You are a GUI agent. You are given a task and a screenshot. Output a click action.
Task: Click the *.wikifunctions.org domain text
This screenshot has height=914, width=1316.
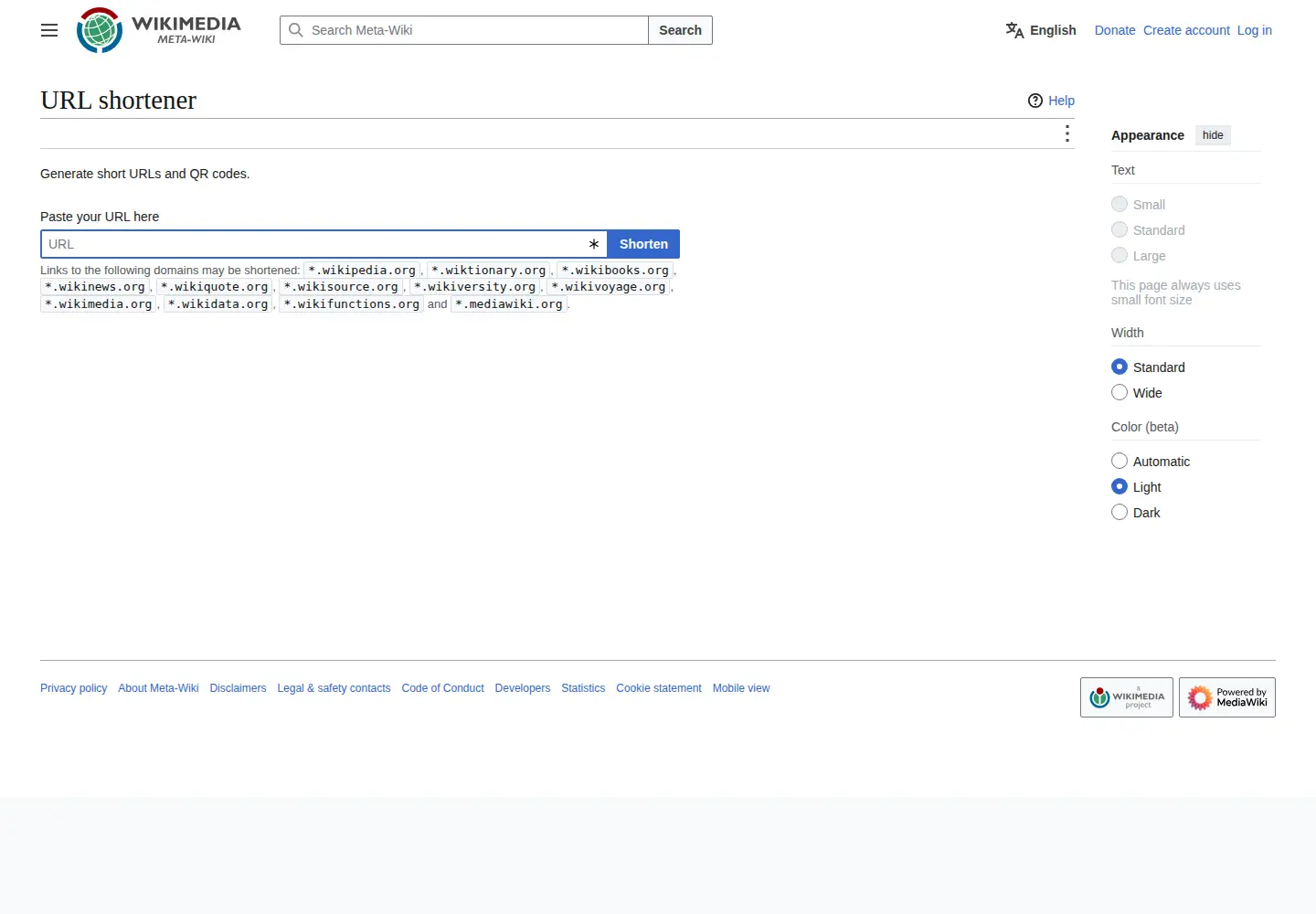tap(352, 304)
